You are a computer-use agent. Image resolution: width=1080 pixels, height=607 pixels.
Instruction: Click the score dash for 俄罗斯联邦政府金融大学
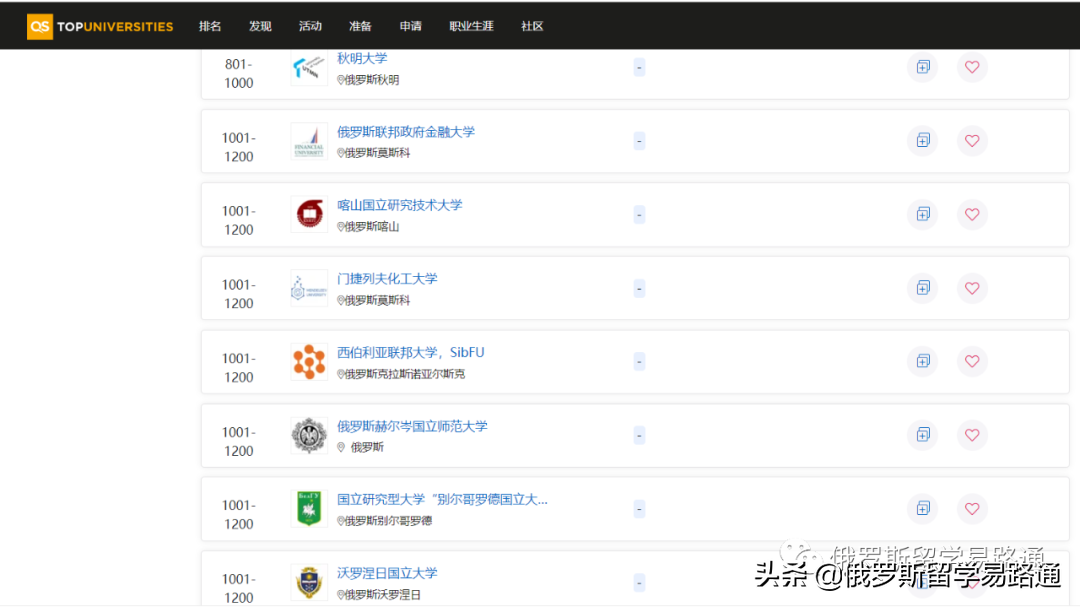[639, 141]
